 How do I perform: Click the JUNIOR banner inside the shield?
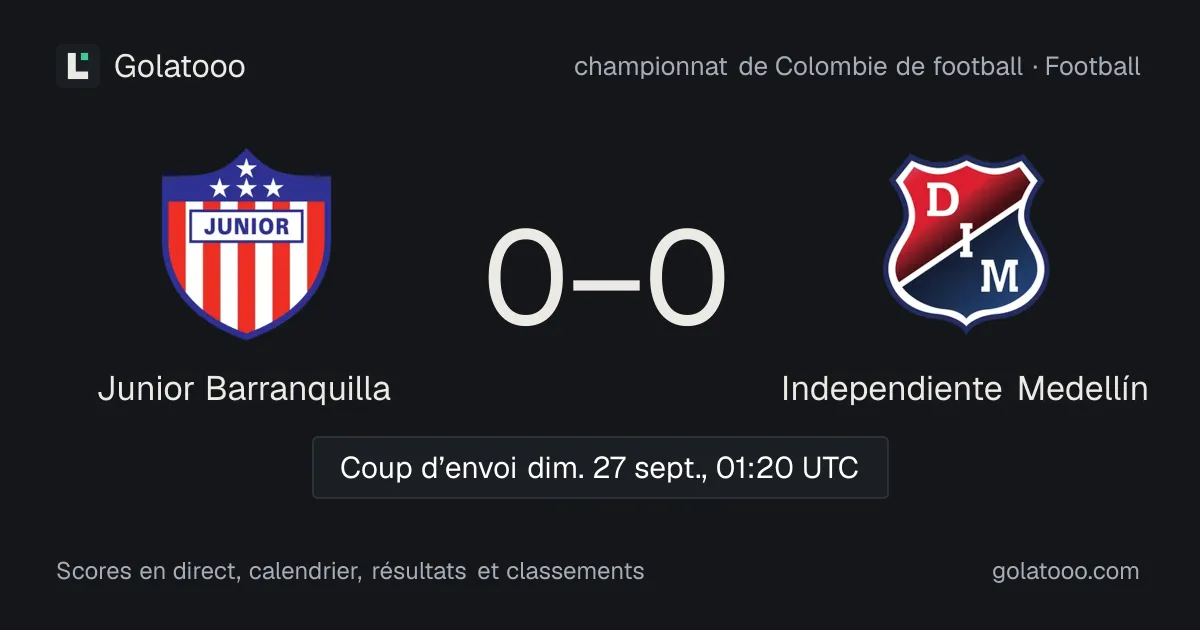tap(246, 226)
